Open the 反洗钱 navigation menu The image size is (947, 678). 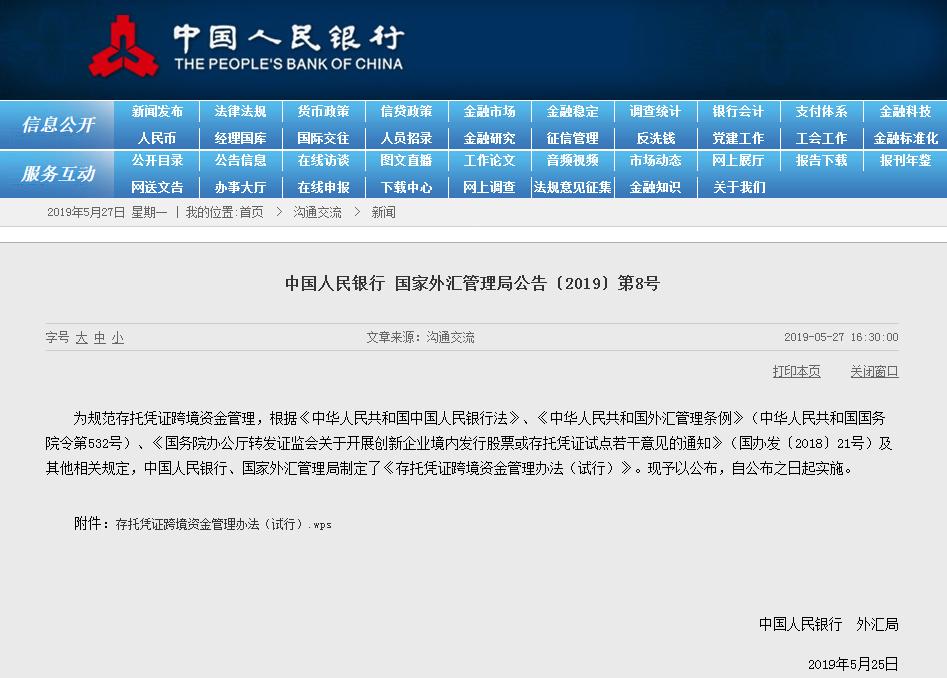655,138
